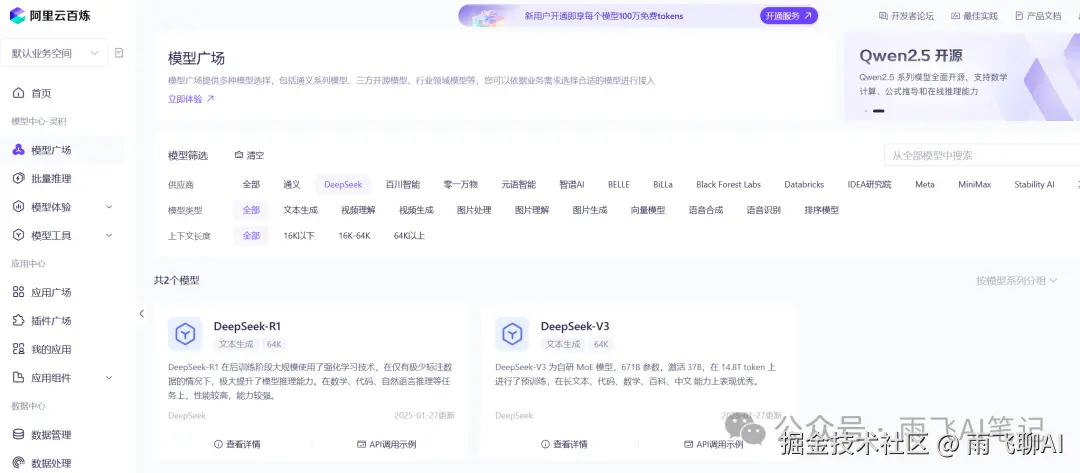This screenshot has width=1080, height=473.
Task: Click the 模型广场 sidebar icon
Action: pos(19,150)
